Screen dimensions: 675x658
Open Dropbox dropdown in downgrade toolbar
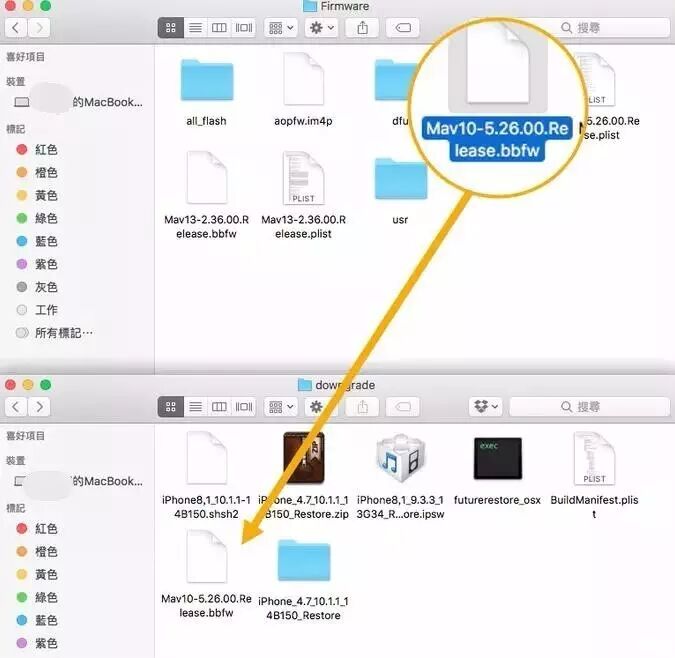pos(486,407)
